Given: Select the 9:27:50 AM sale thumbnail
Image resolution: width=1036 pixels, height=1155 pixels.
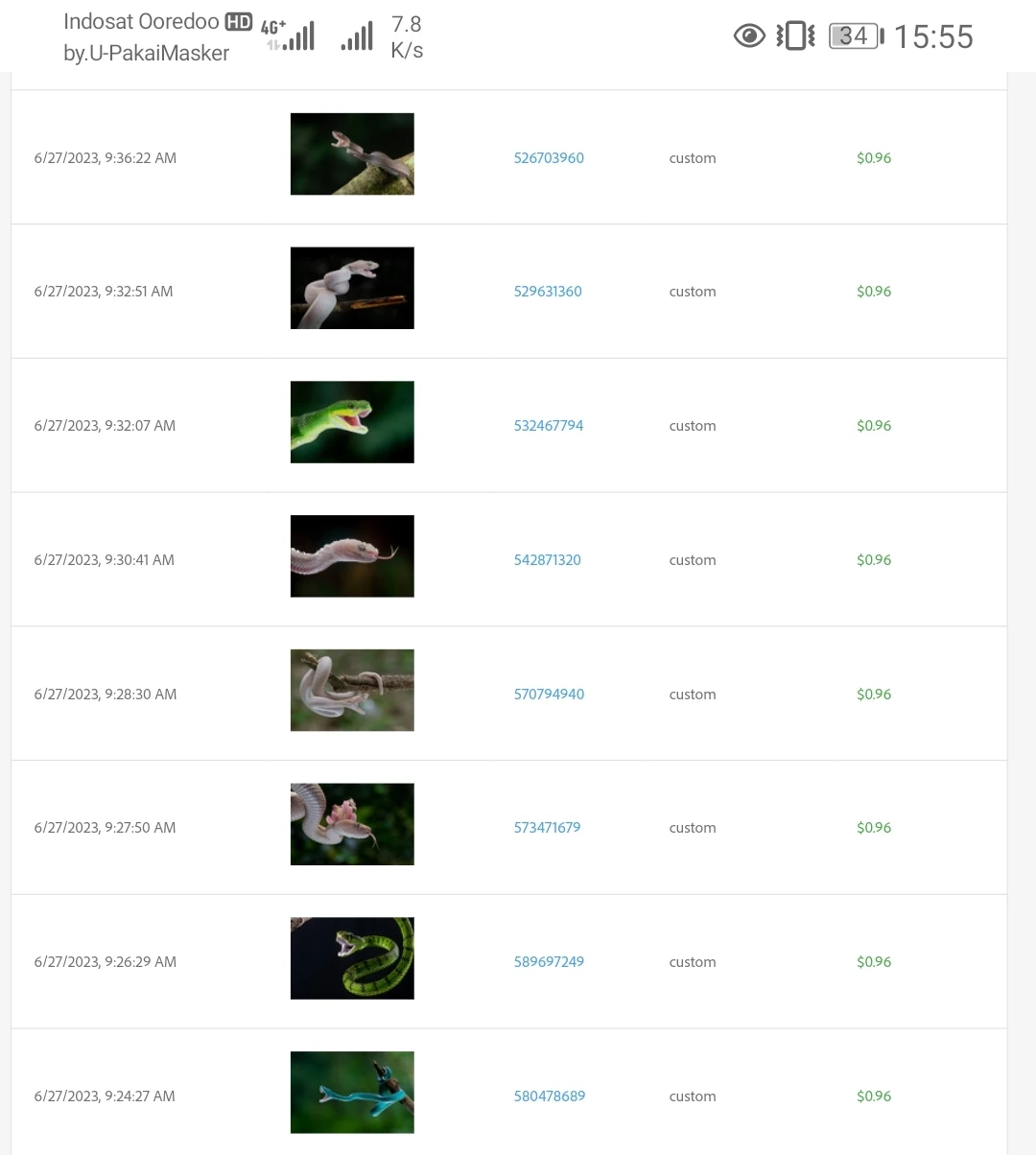Looking at the screenshot, I should click(x=352, y=824).
